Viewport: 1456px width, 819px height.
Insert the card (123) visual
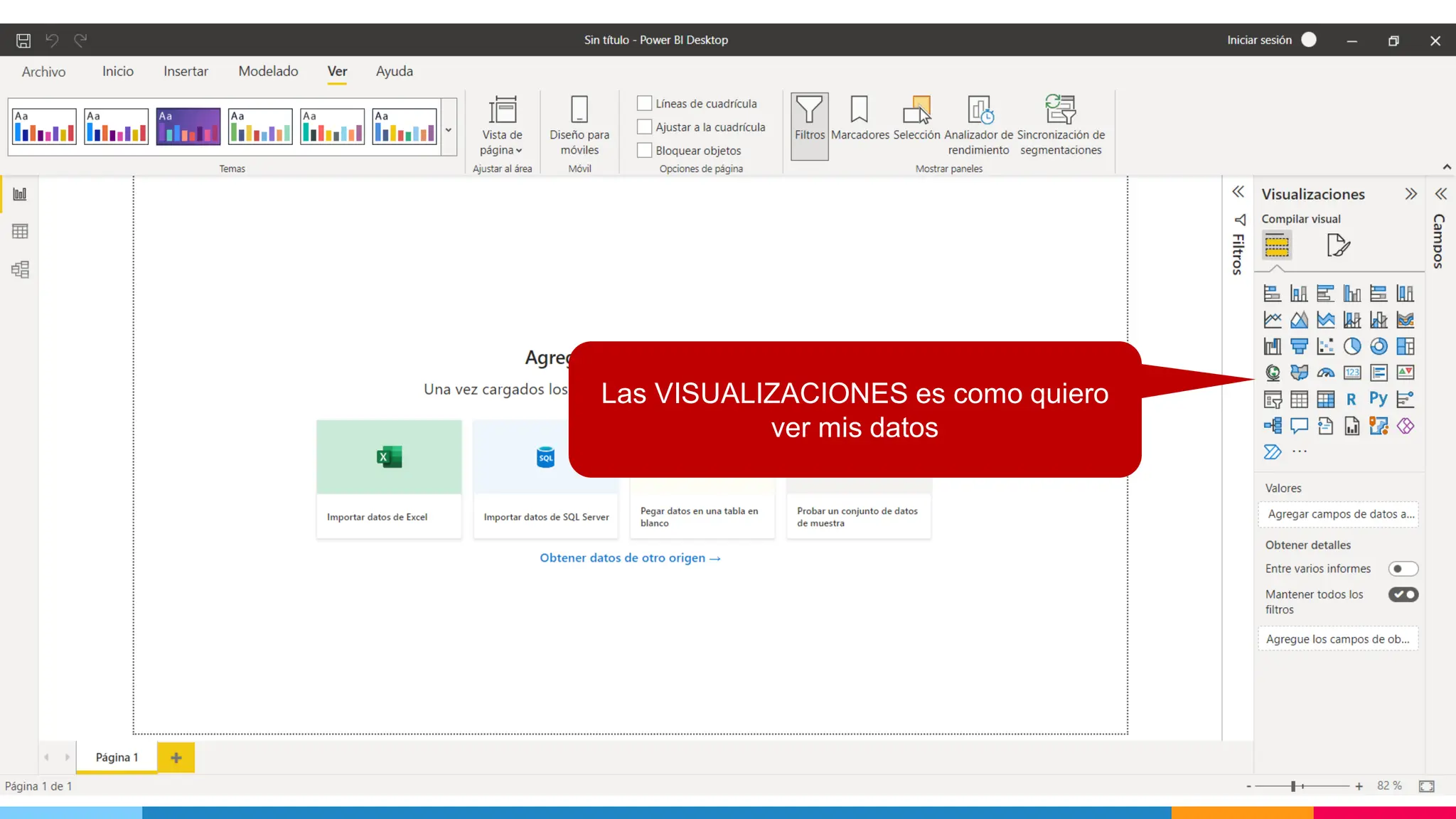point(1352,373)
